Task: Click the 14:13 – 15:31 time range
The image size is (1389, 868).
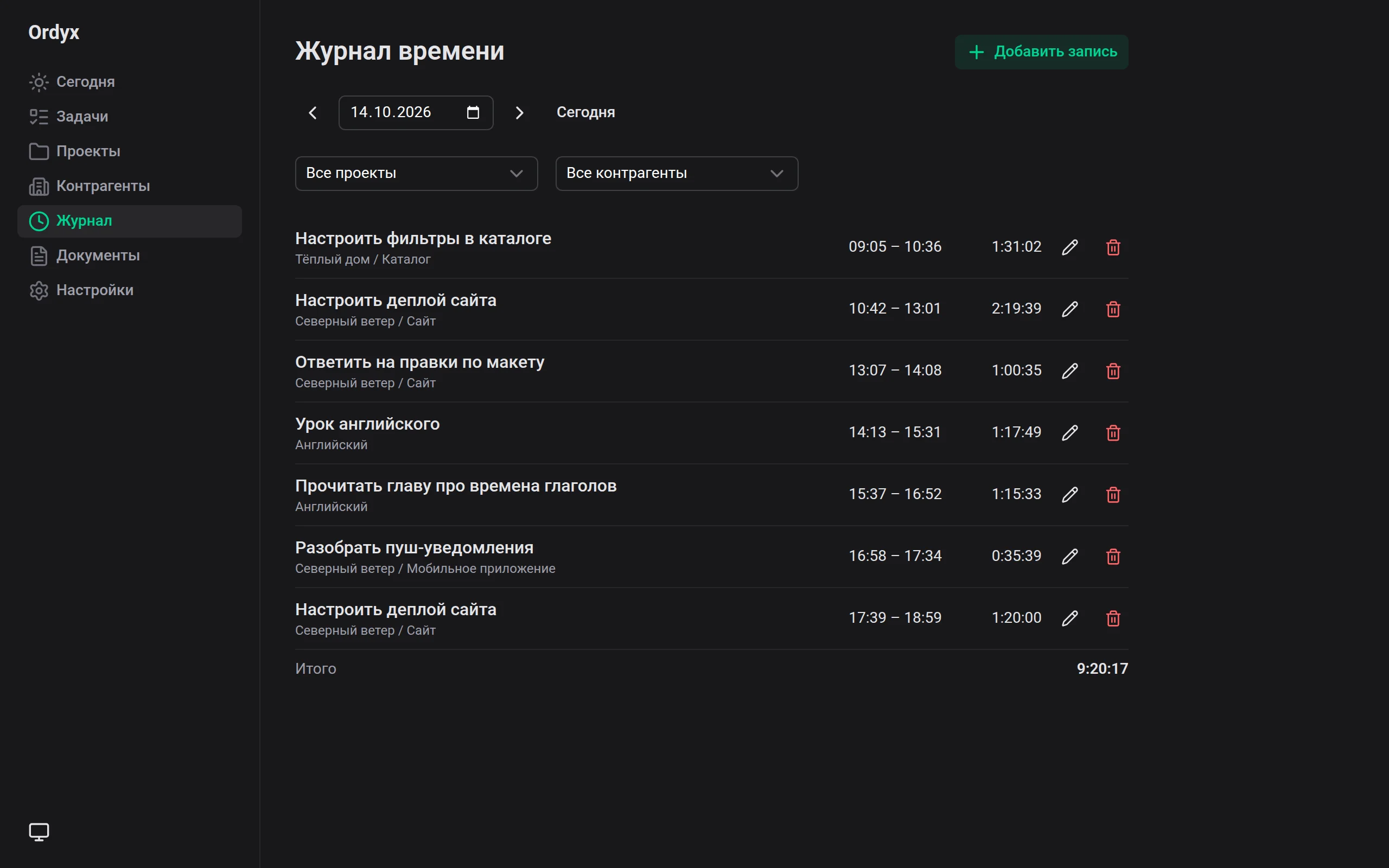Action: 895,432
